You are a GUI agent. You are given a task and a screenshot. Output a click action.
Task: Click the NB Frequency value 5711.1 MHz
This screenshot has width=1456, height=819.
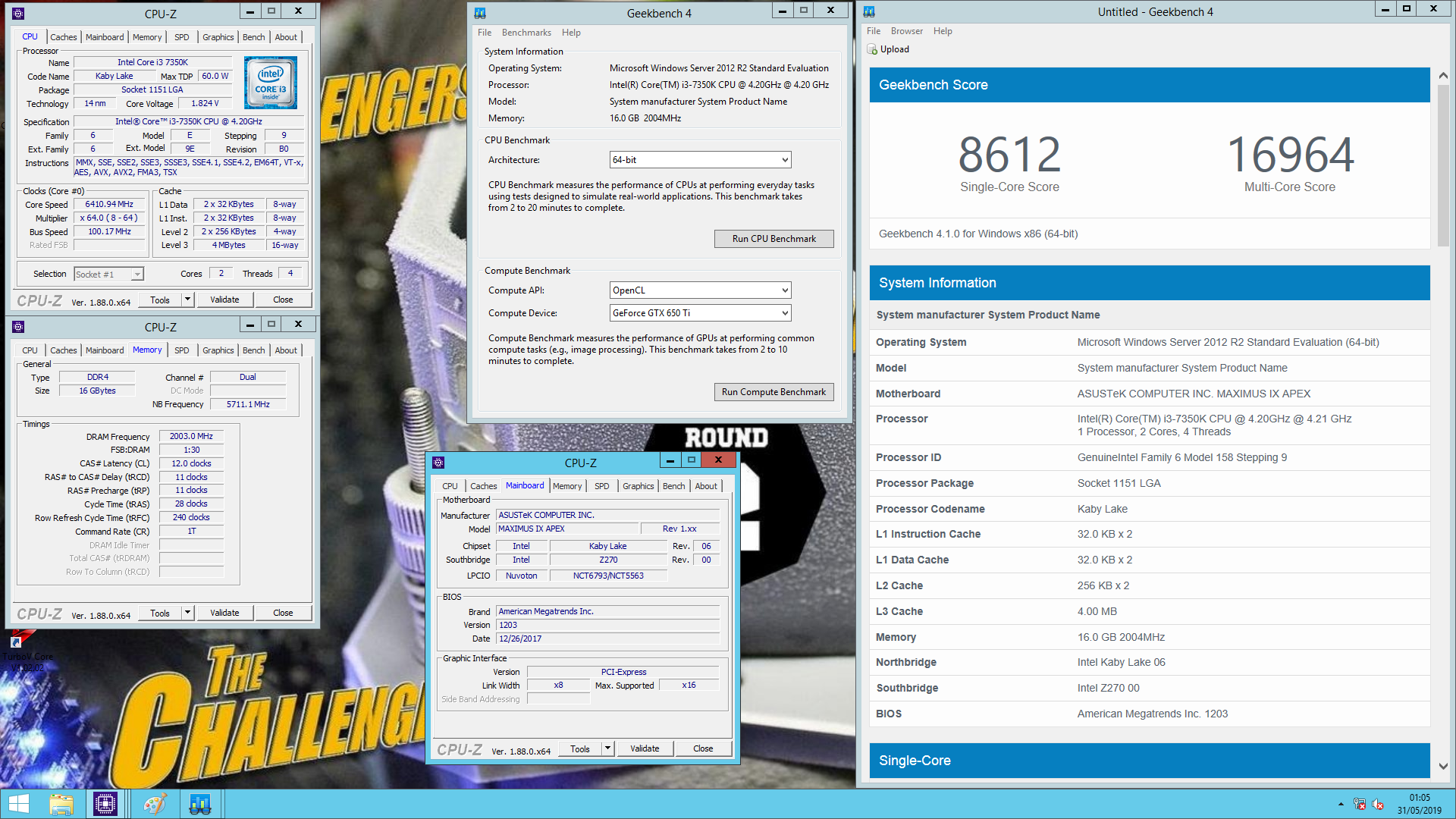pyautogui.click(x=248, y=404)
